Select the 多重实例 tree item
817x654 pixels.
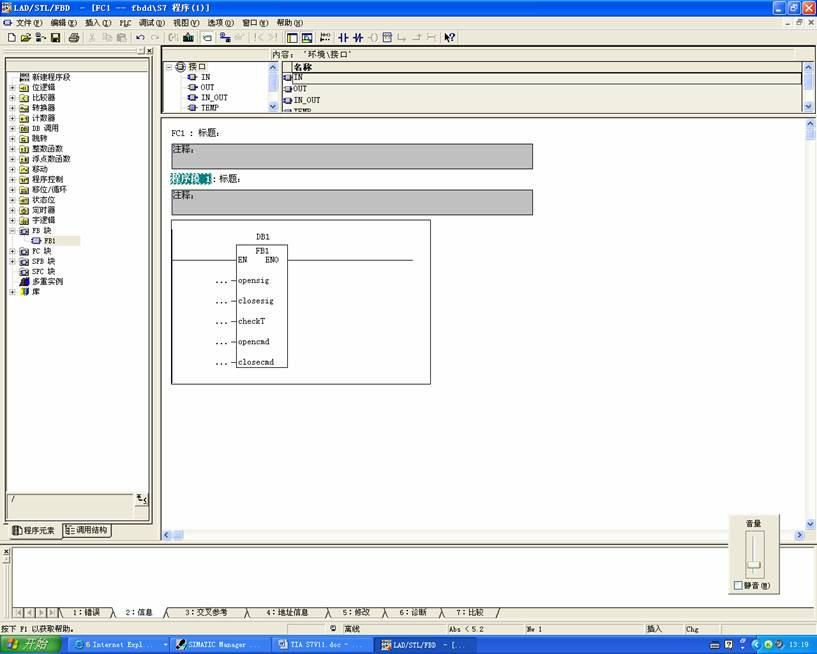(x=47, y=281)
